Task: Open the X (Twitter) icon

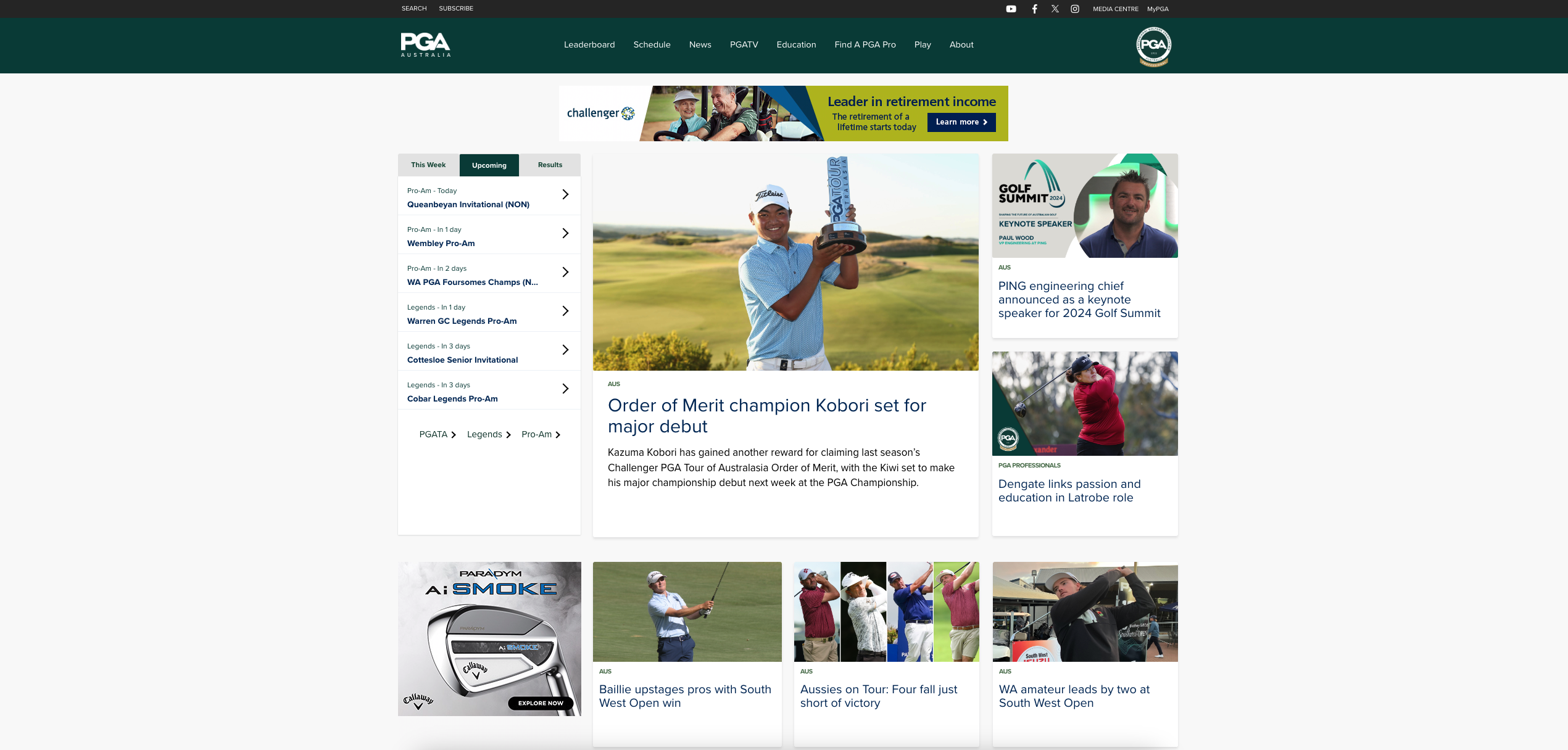Action: coord(1055,9)
